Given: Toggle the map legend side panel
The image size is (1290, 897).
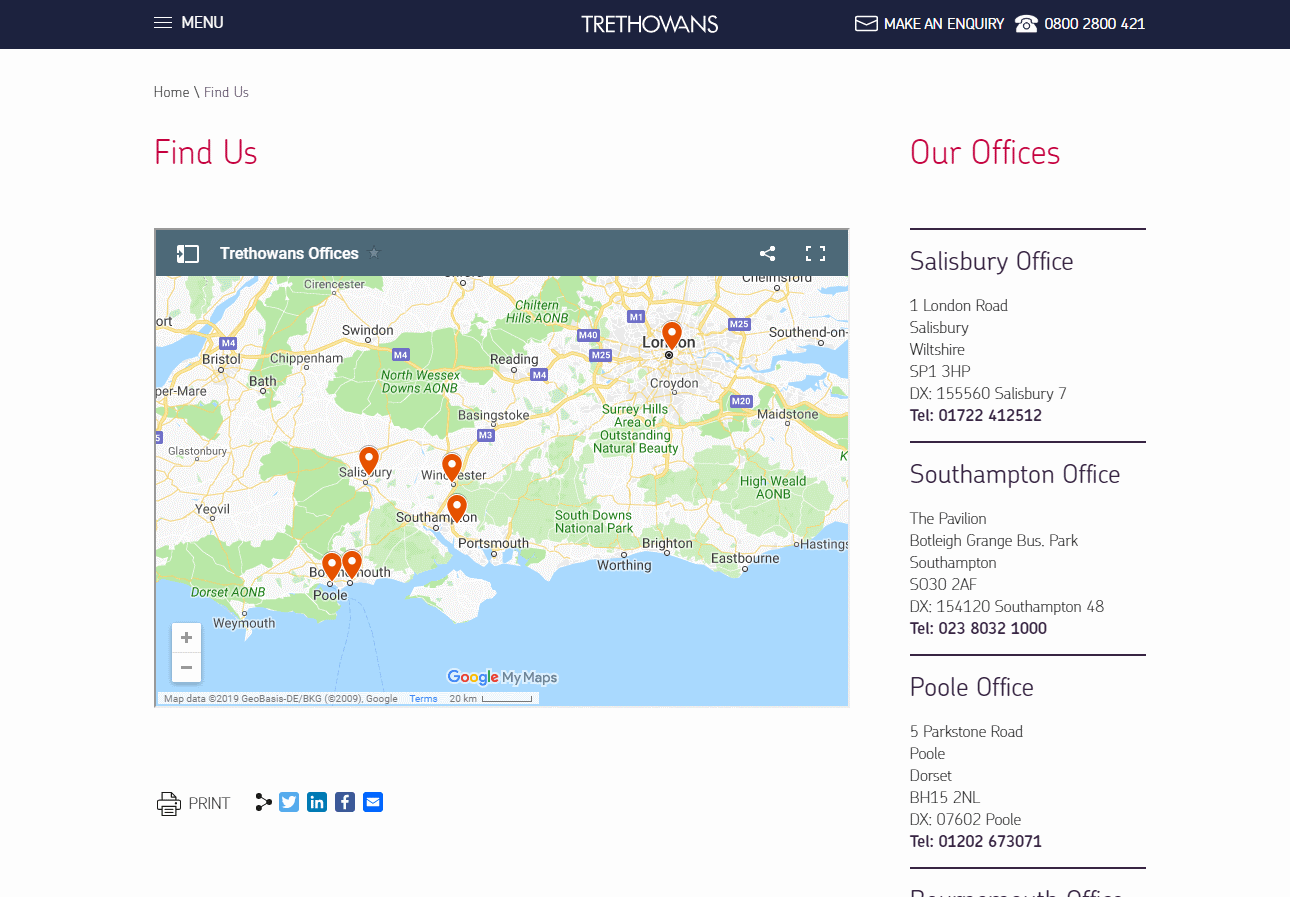Looking at the screenshot, I should [x=188, y=254].
